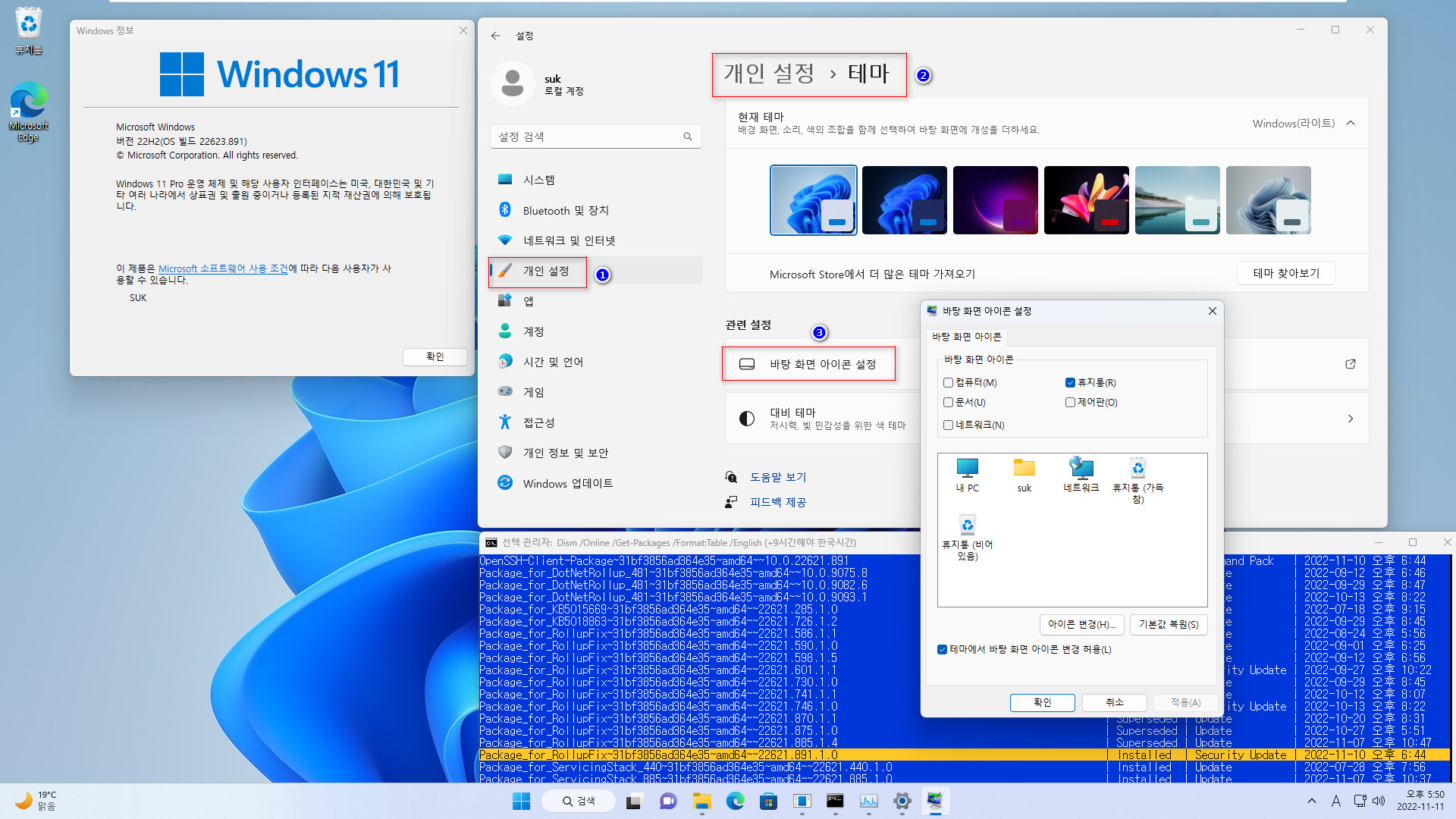Screen dimensions: 1456x819
Task: Click the back arrow in Settings
Action: [496, 36]
